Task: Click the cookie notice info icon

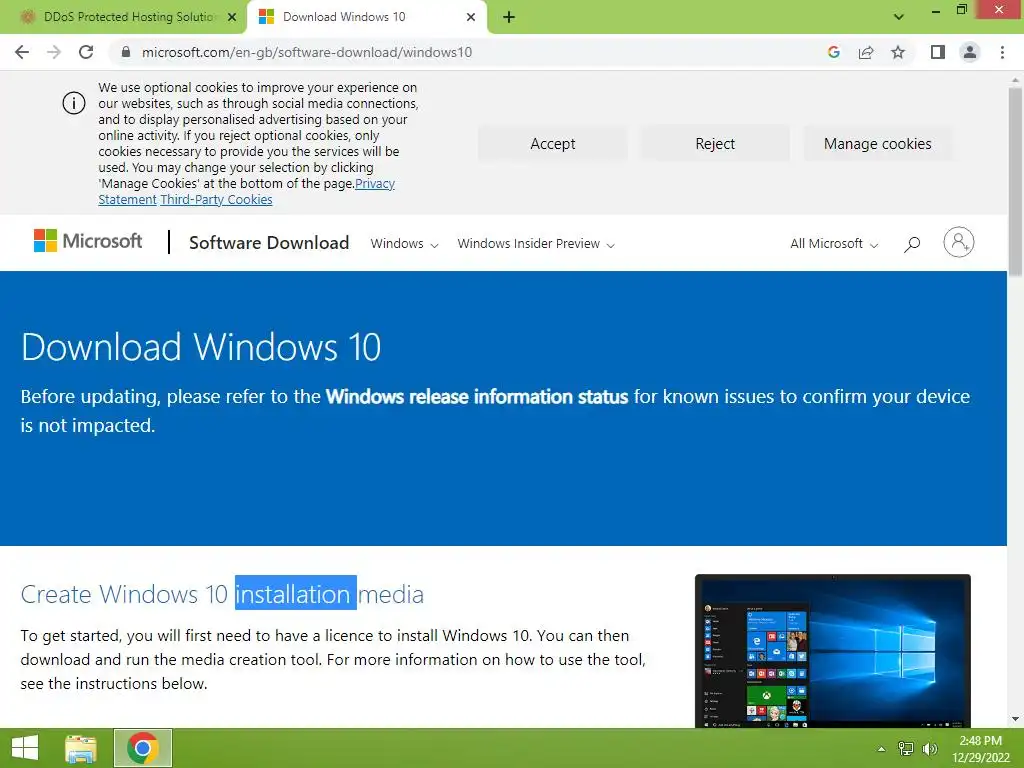Action: pos(74,103)
